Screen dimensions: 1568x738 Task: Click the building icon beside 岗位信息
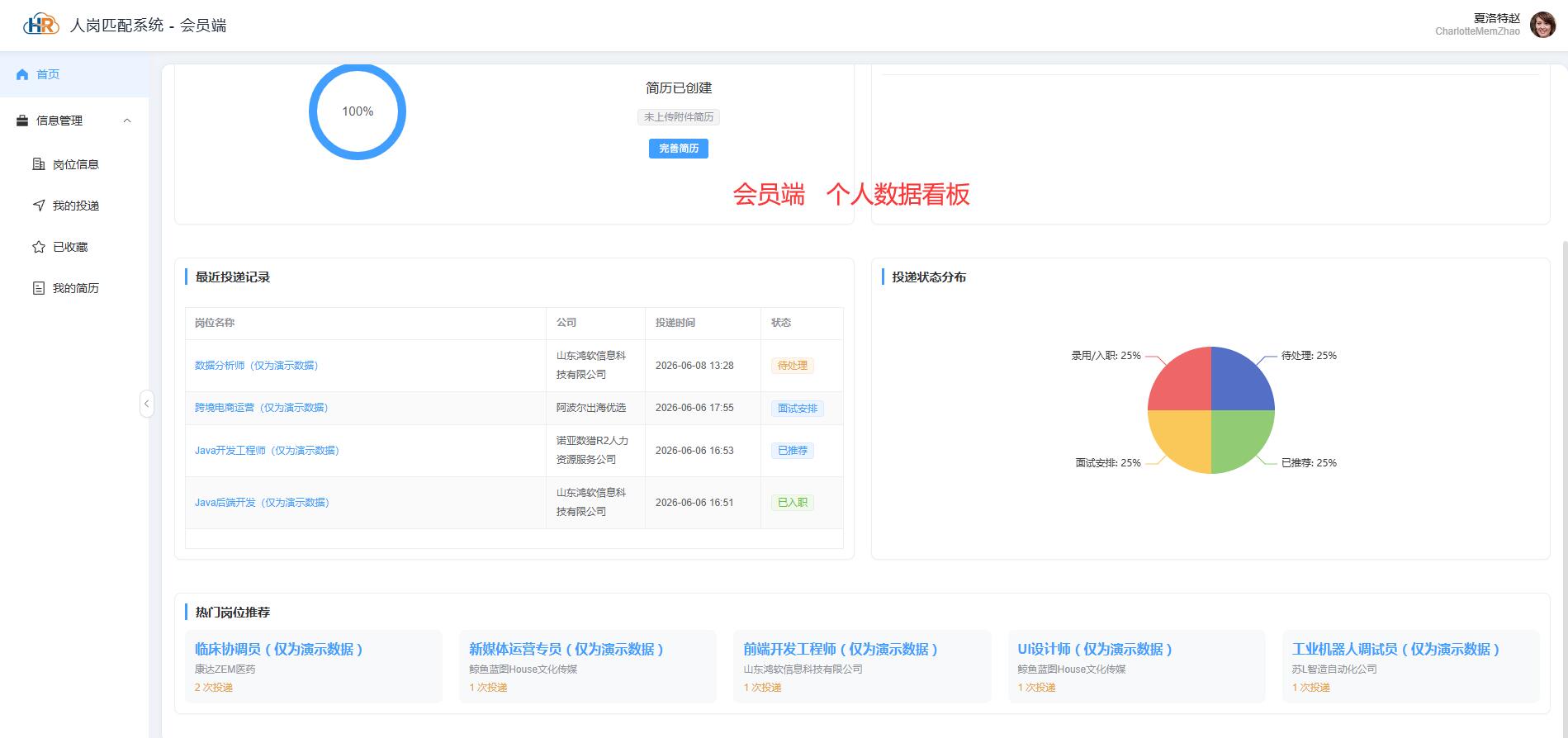38,164
